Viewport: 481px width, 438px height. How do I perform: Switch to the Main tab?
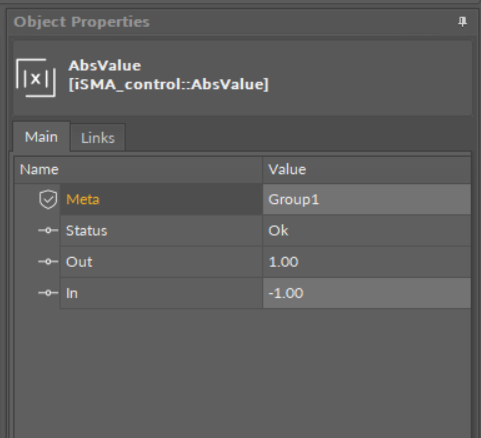[41, 137]
